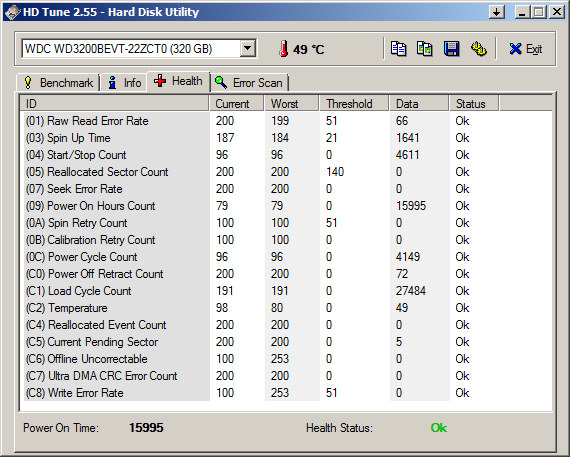Copy info to clipboard icon
Viewport: 570px width, 457px height.
tap(398, 49)
